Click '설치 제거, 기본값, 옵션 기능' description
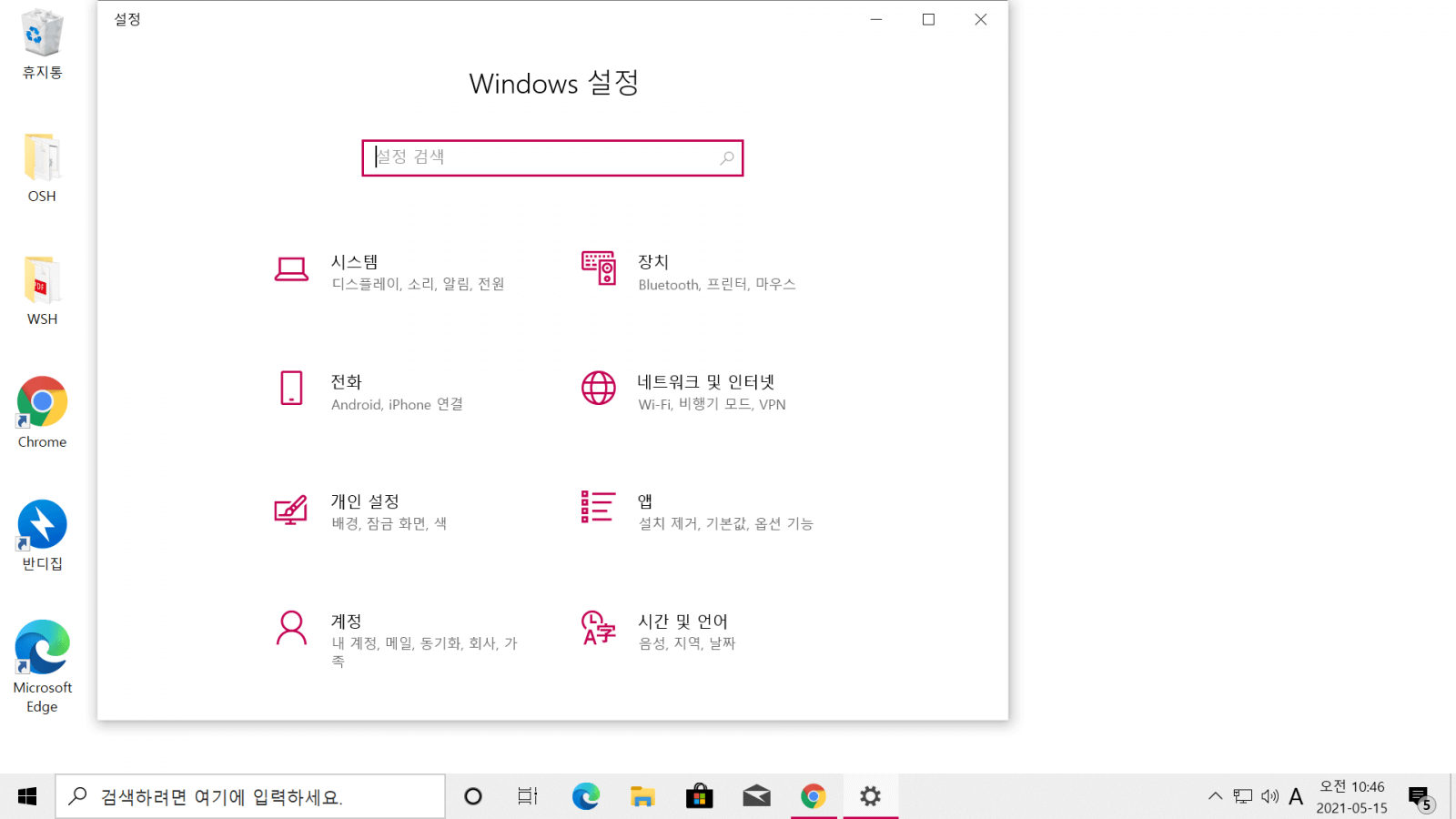The image size is (1456, 819). pyautogui.click(x=726, y=523)
